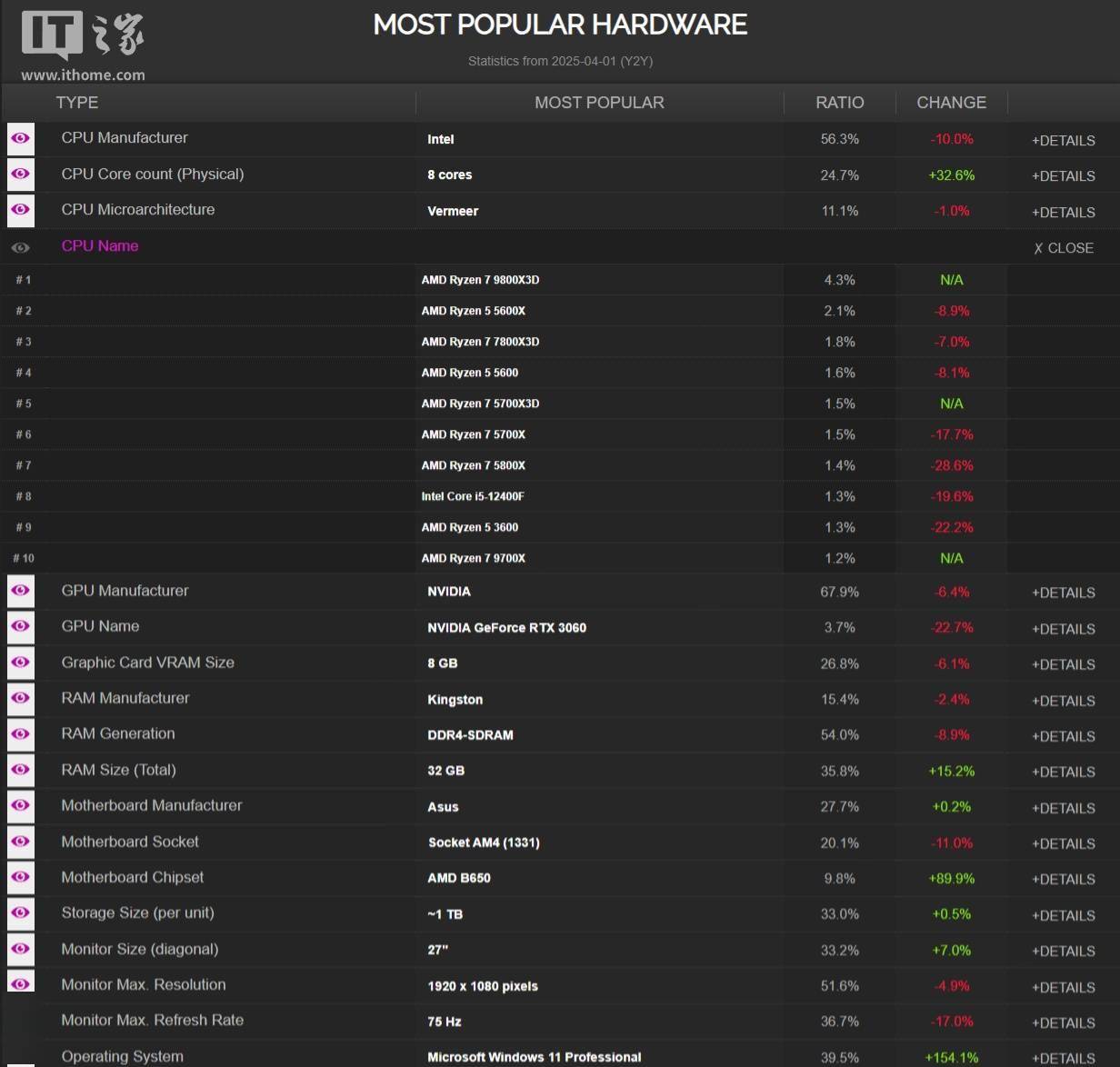This screenshot has width=1120, height=1067.
Task: Click the eye icon beside Motherboard Chipset
Action: (x=20, y=878)
